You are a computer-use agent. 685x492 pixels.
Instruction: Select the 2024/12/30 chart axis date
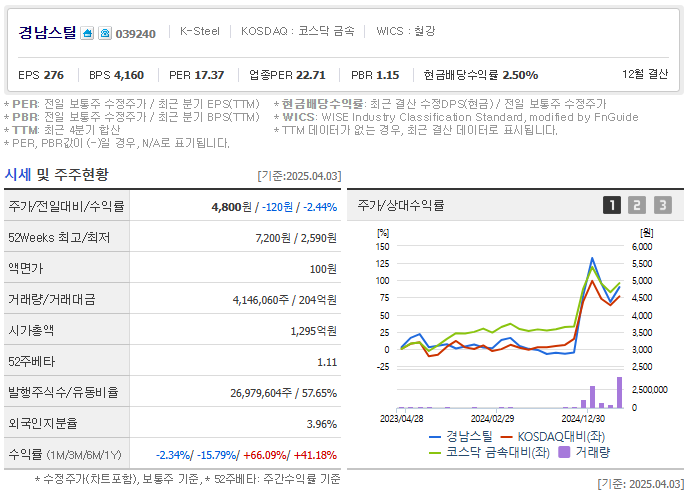(x=583, y=418)
